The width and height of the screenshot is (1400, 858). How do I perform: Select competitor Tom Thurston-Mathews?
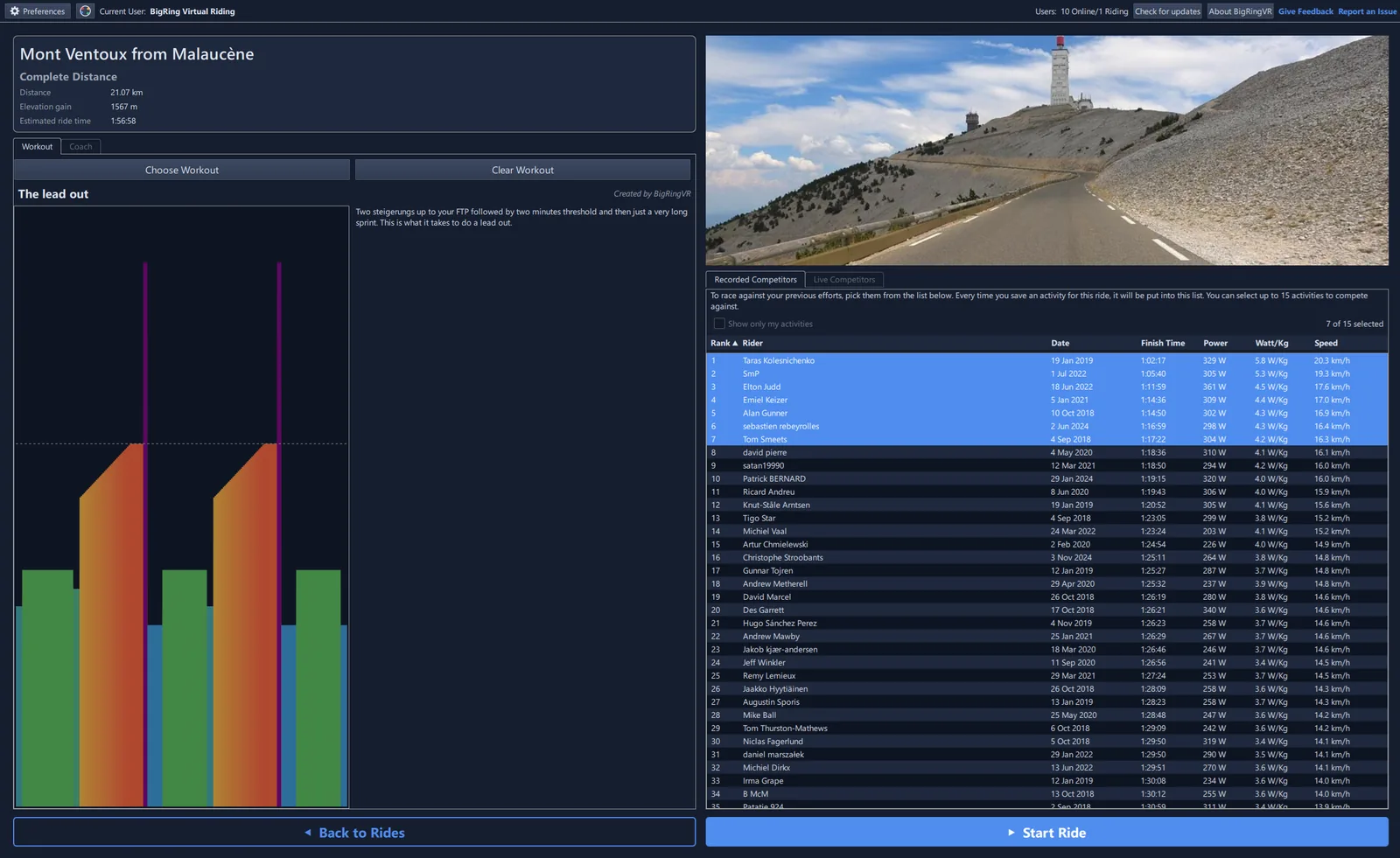click(x=1046, y=728)
